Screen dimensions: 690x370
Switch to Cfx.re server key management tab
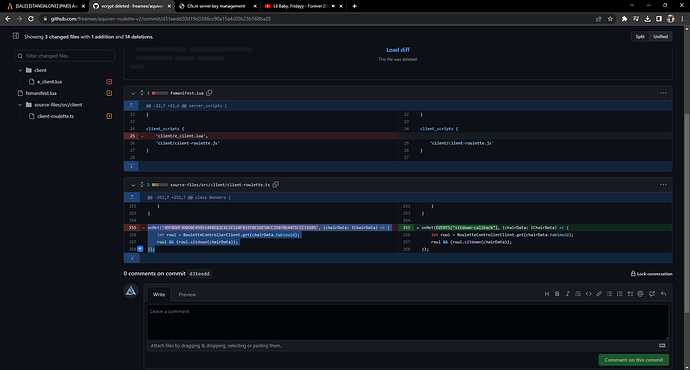tap(217, 6)
